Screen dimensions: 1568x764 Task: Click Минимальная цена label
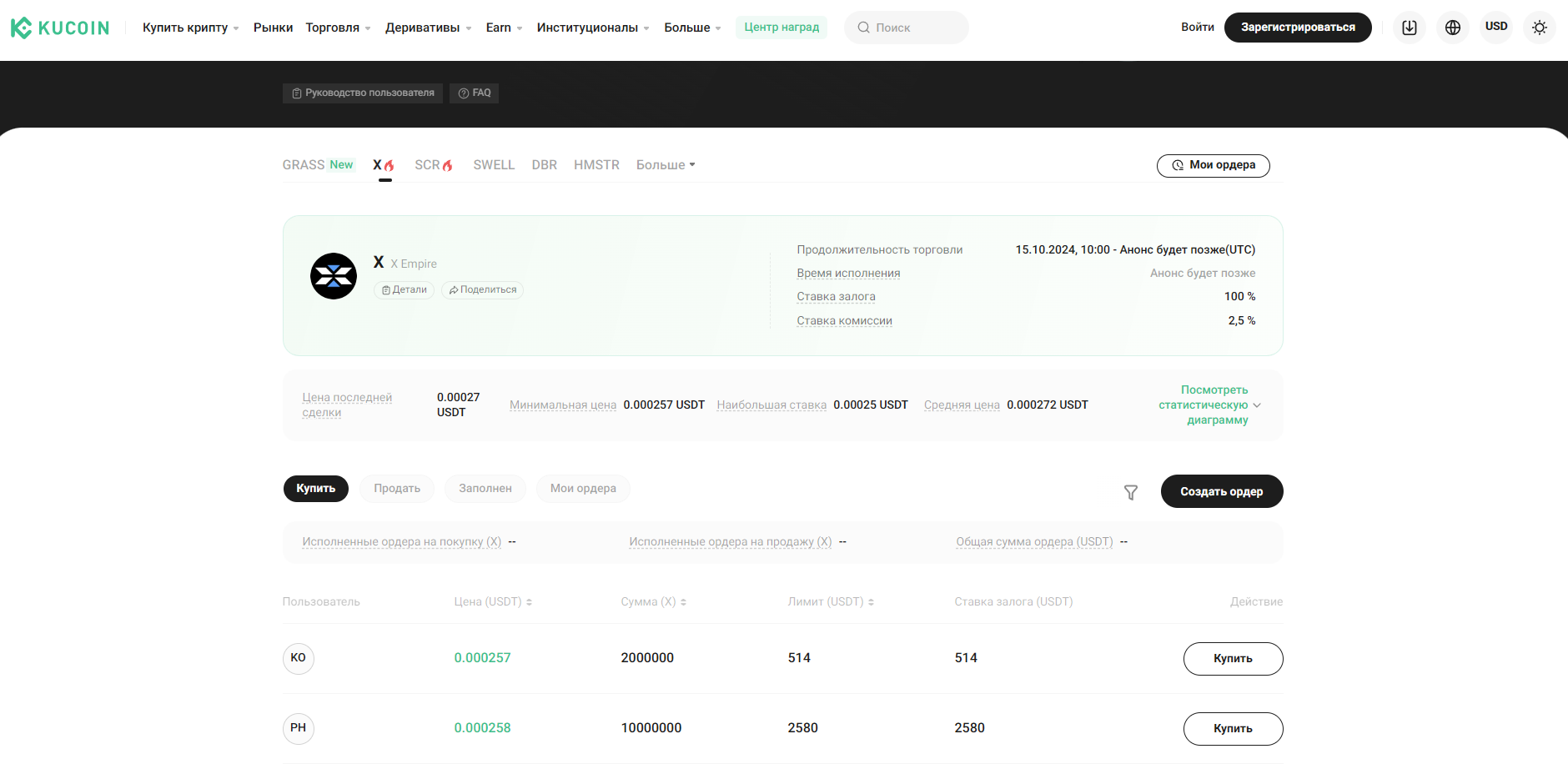563,405
